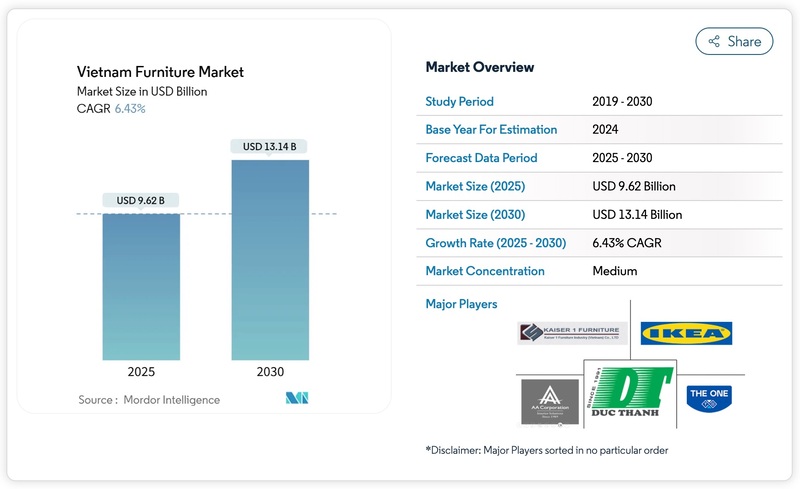This screenshot has height=489, width=800.
Task: Click the Forecast Data Period label
Action: click(x=482, y=158)
